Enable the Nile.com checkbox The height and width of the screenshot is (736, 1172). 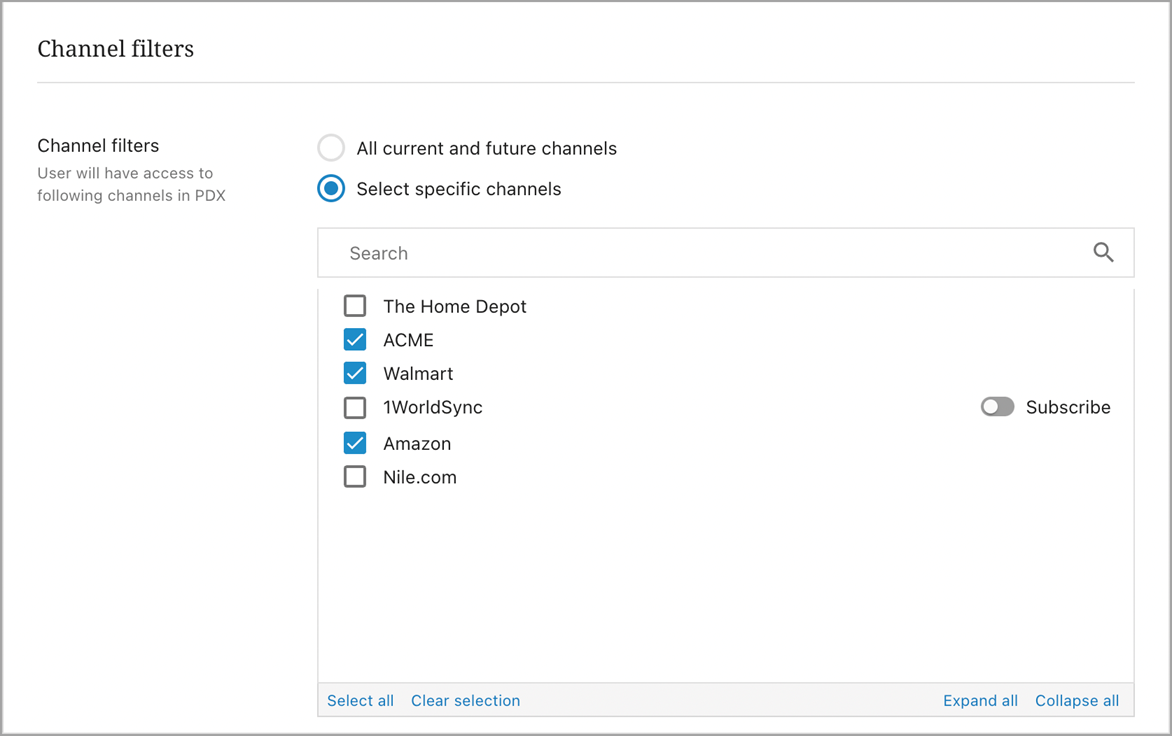point(355,477)
